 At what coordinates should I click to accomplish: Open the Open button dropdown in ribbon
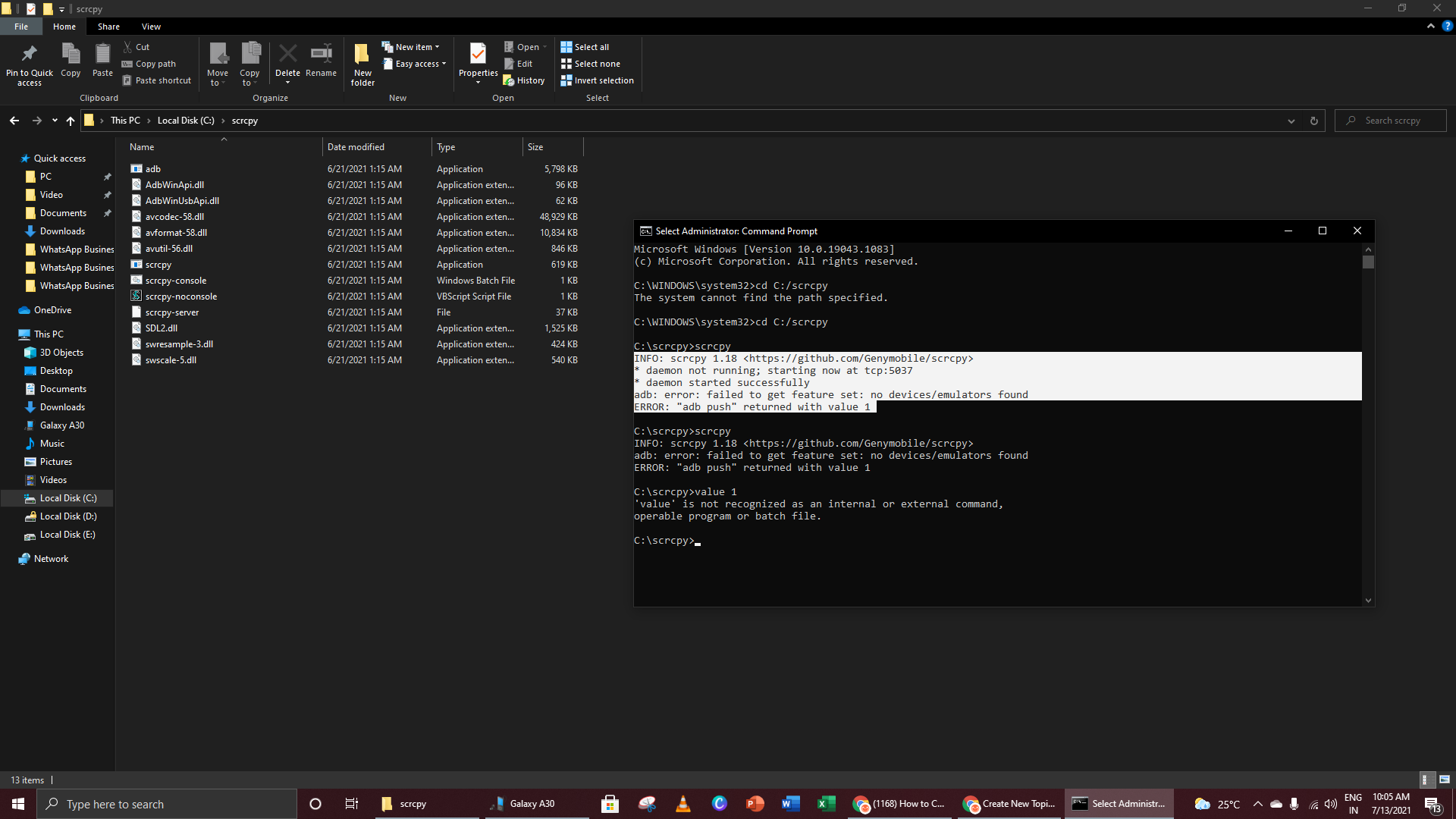pos(544,47)
